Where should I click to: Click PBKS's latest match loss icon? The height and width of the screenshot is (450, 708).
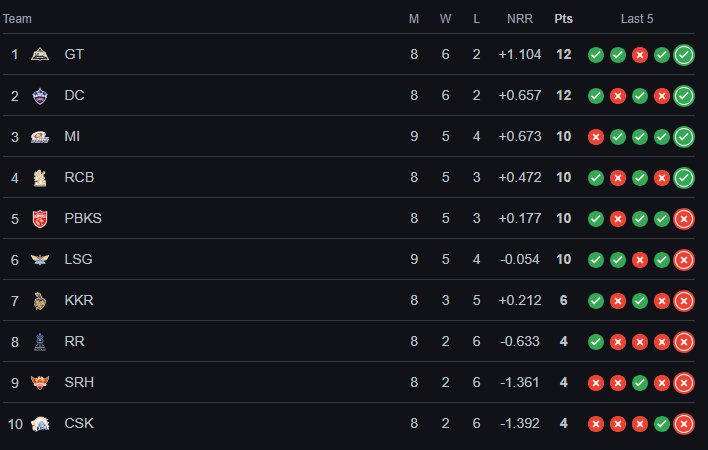(684, 219)
